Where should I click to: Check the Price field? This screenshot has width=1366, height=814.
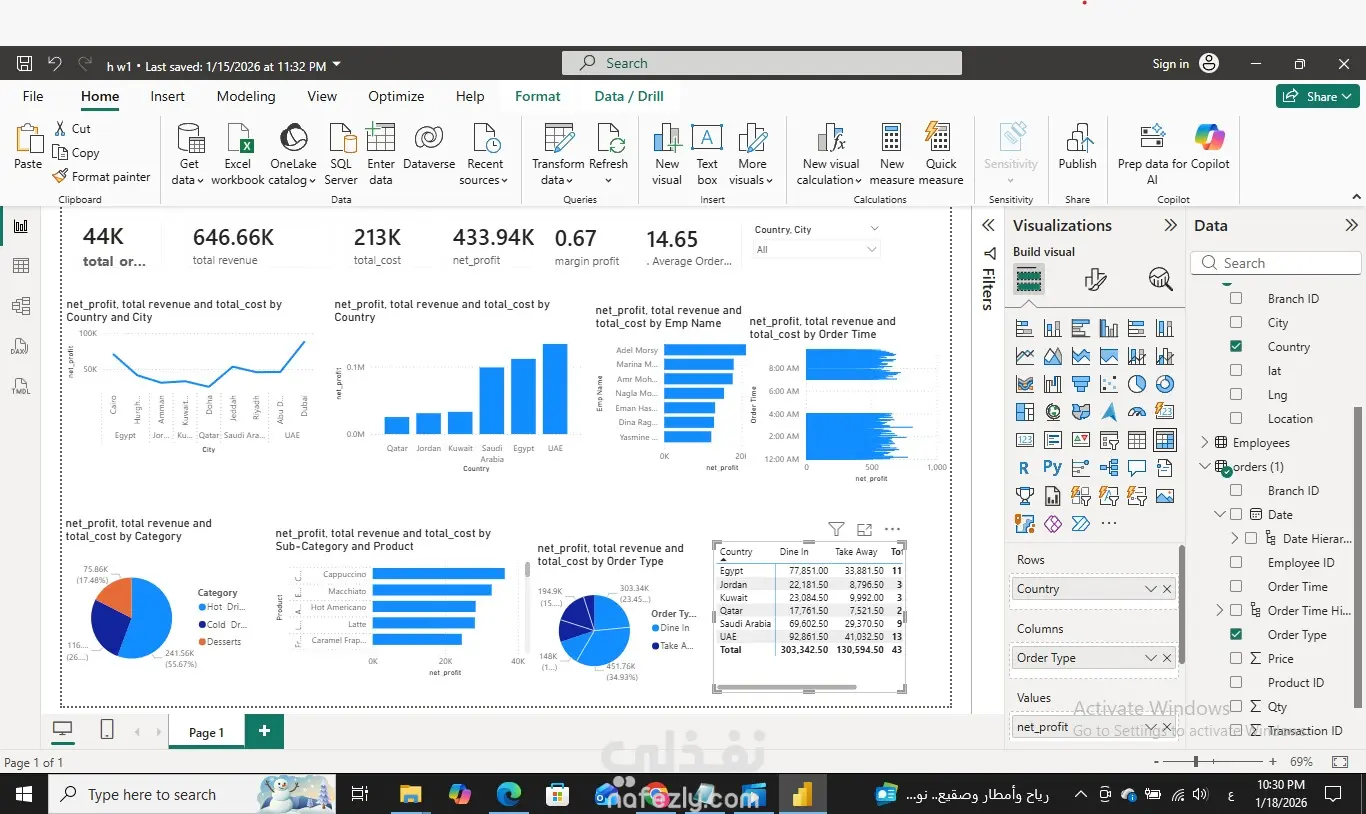1236,659
